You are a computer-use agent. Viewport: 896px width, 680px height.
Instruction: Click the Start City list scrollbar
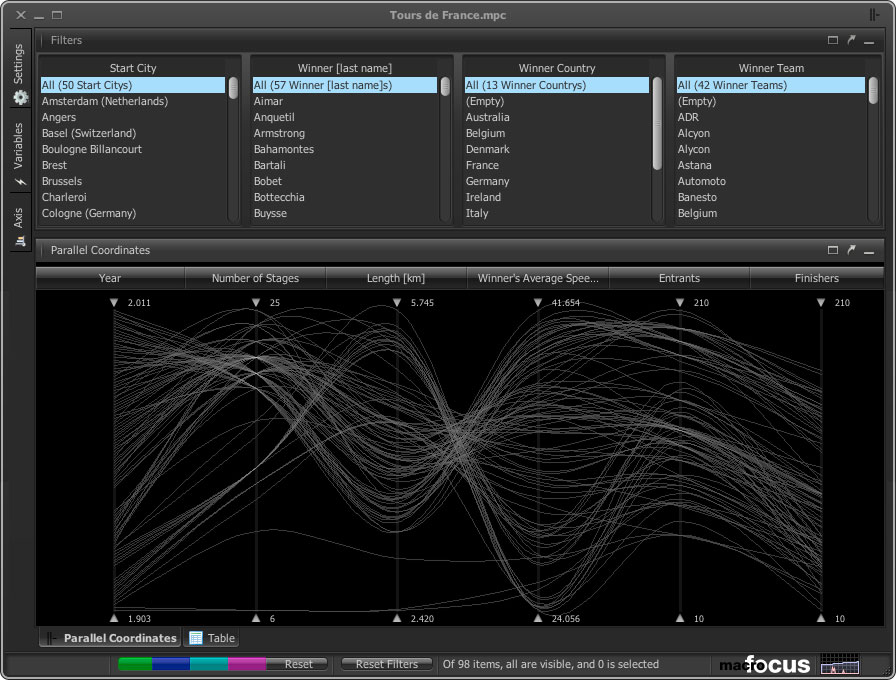[x=233, y=88]
